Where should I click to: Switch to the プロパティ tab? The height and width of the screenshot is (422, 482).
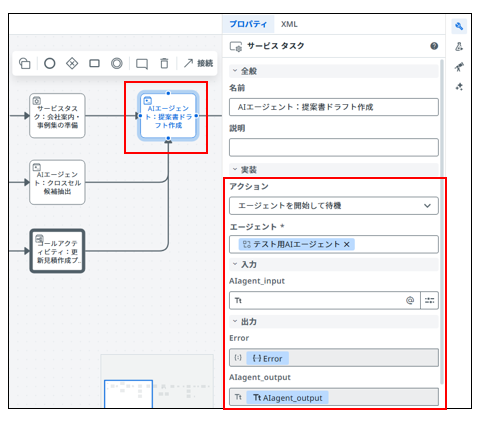click(x=248, y=24)
